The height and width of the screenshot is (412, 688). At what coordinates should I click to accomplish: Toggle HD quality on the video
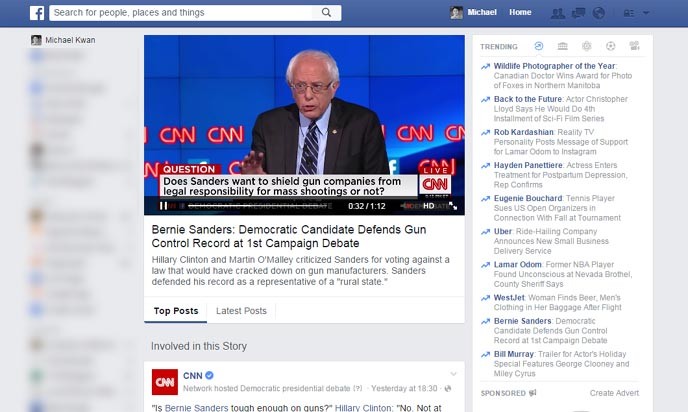tap(429, 206)
